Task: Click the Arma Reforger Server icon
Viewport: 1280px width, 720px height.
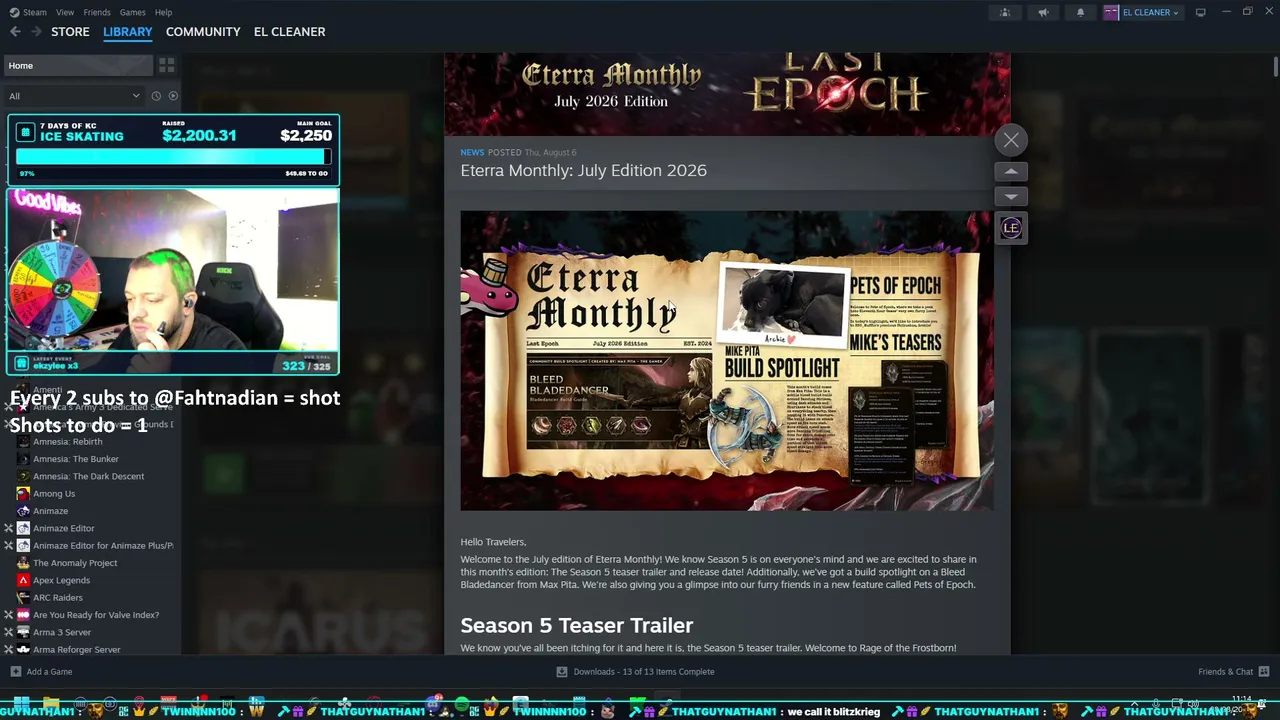Action: pos(23,650)
